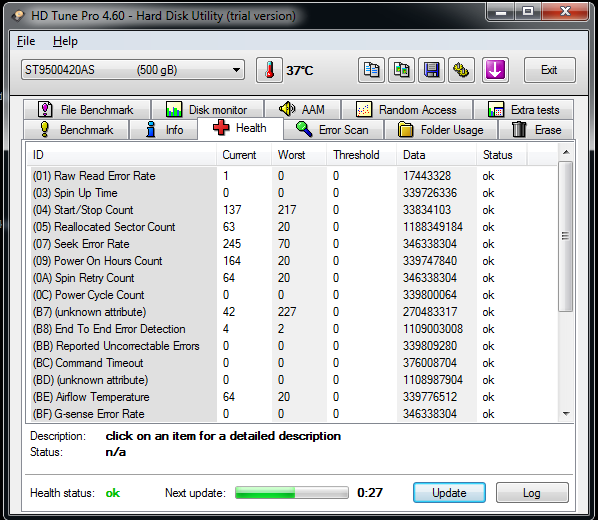Open the Help menu
The image size is (598, 520).
(65, 41)
